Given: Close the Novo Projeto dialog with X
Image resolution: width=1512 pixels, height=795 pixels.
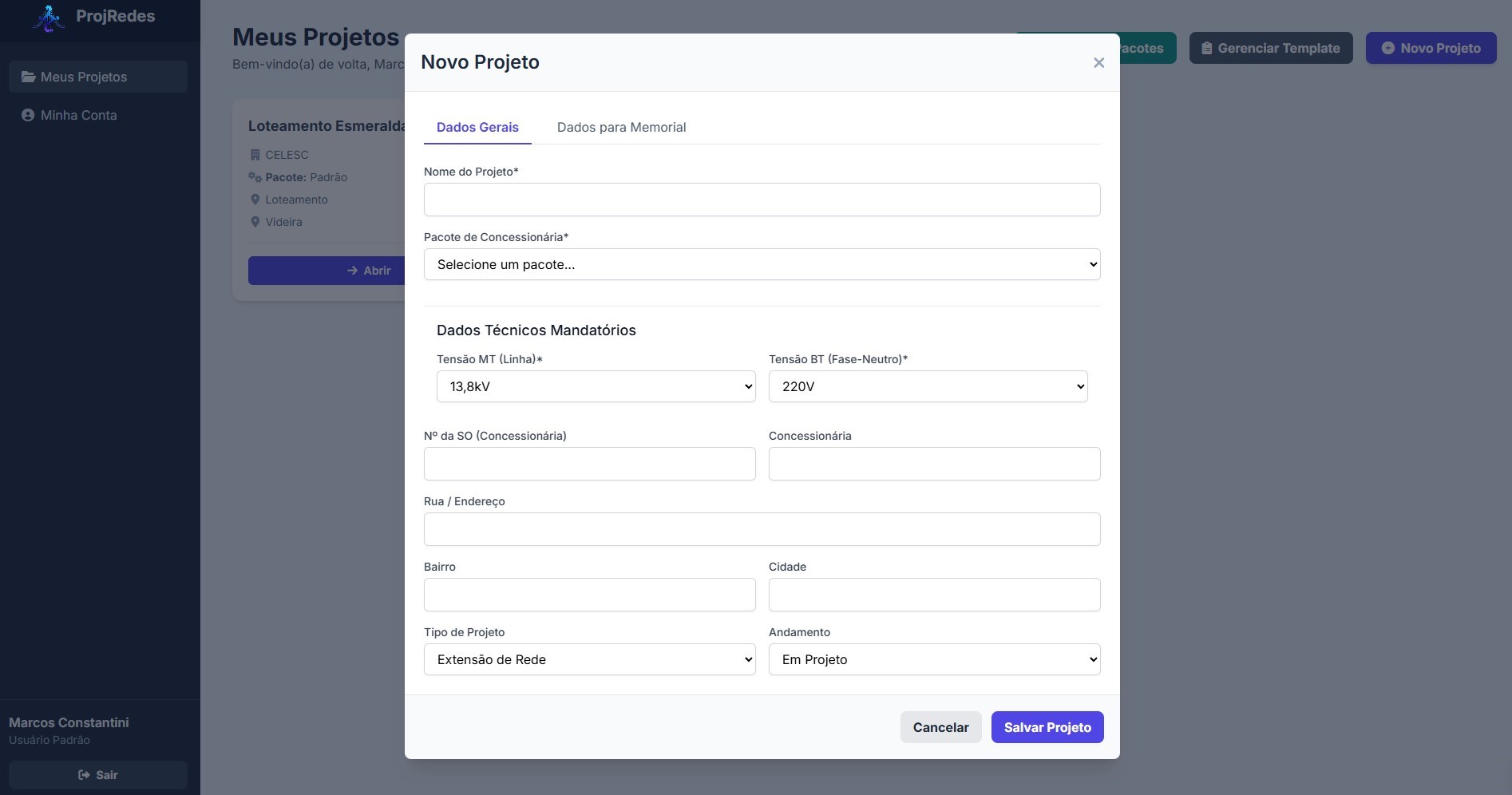Looking at the screenshot, I should [x=1098, y=62].
